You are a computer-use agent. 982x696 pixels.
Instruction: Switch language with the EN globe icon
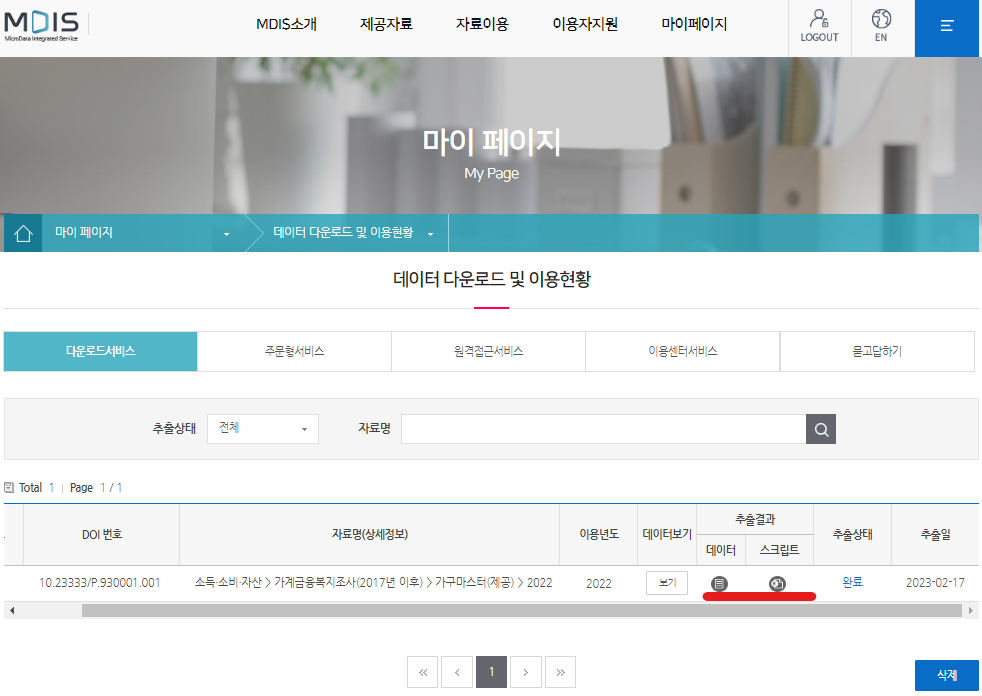(x=881, y=26)
